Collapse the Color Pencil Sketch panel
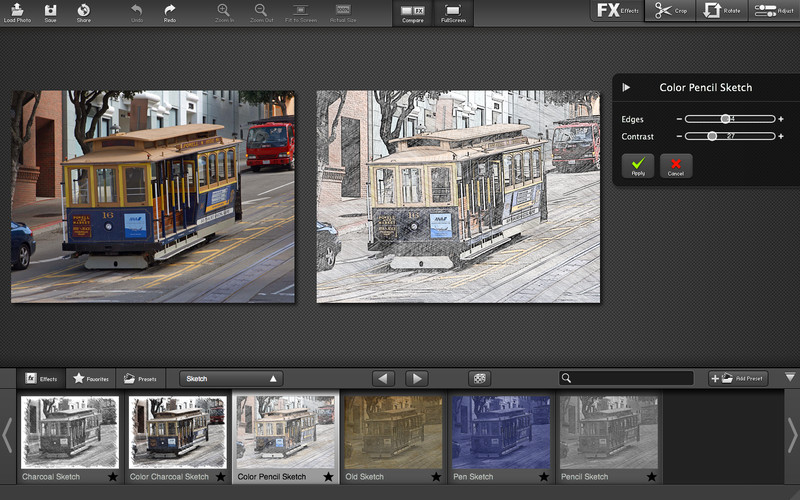The height and width of the screenshot is (500, 800). 626,88
